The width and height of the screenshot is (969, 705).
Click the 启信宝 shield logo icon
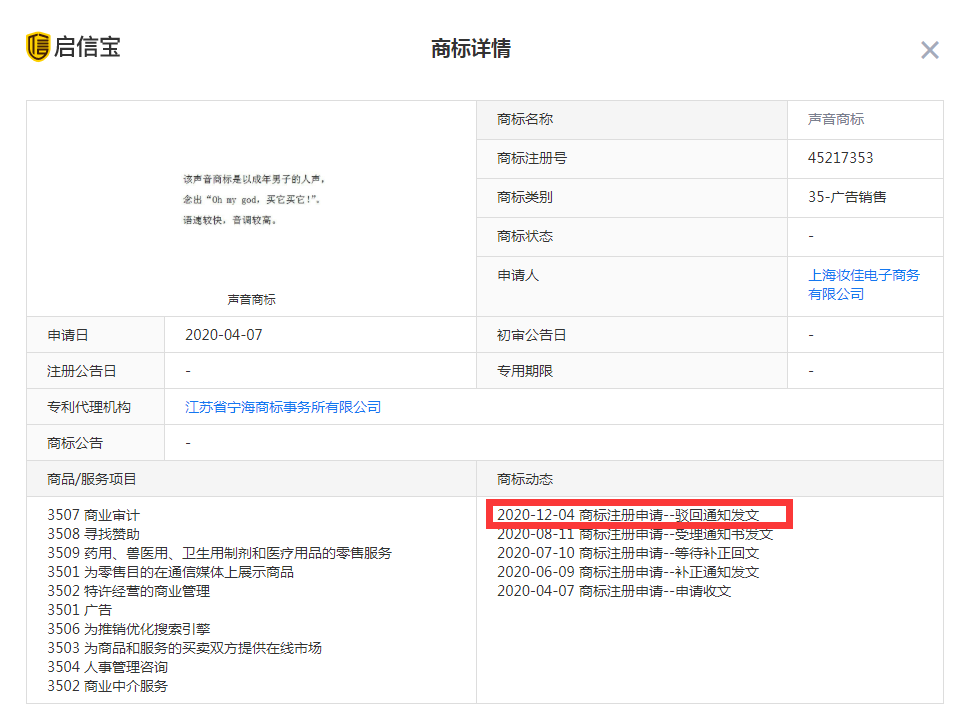coord(37,45)
